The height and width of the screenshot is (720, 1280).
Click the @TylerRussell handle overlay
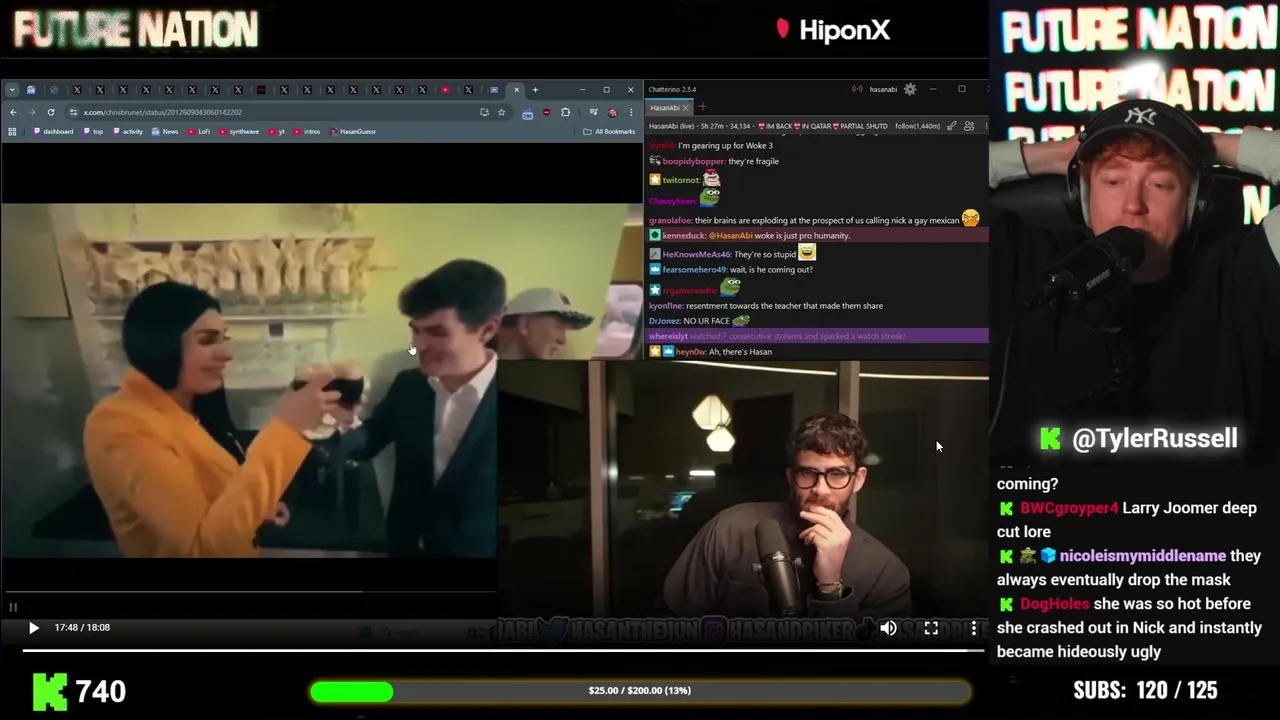pyautogui.click(x=1154, y=439)
